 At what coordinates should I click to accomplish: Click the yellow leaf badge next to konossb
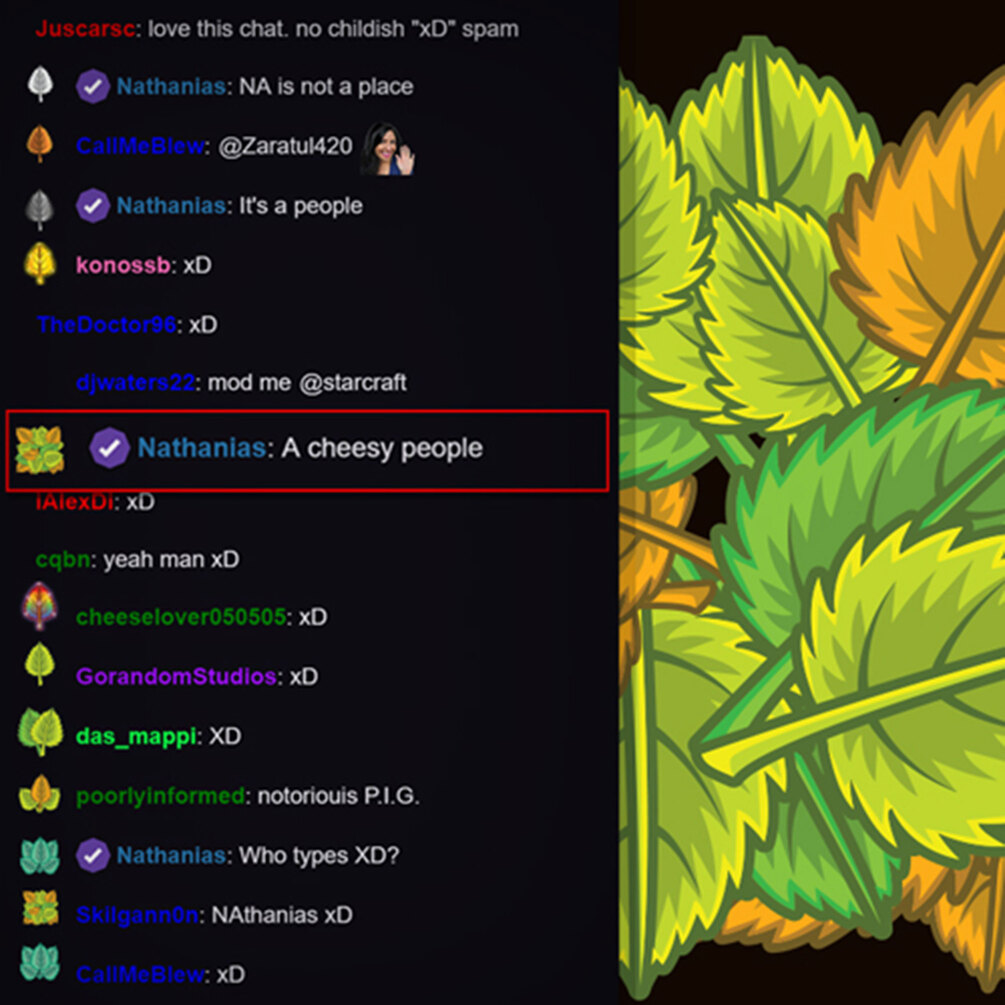click(40, 263)
